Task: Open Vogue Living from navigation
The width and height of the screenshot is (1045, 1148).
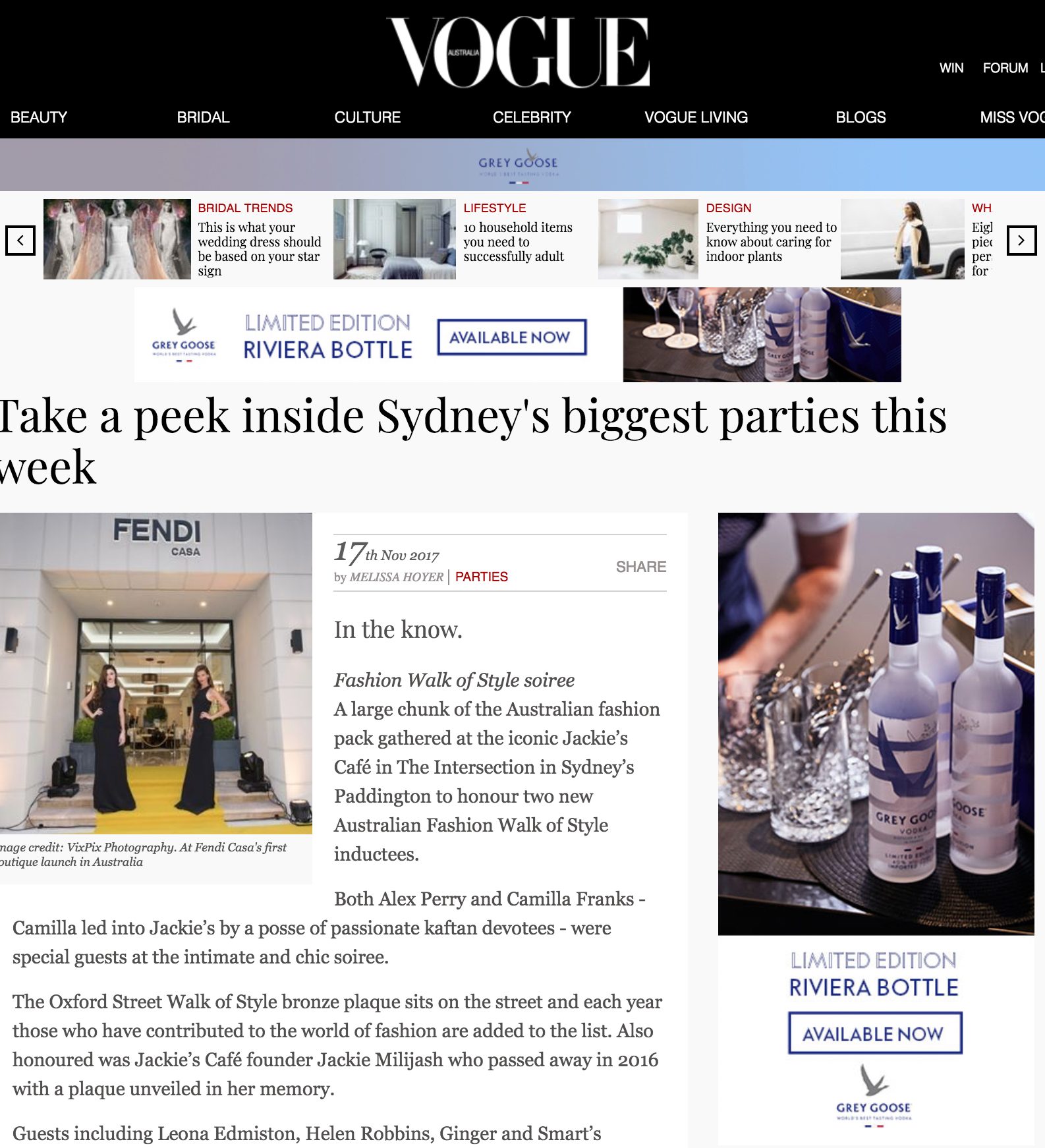Action: 696,117
